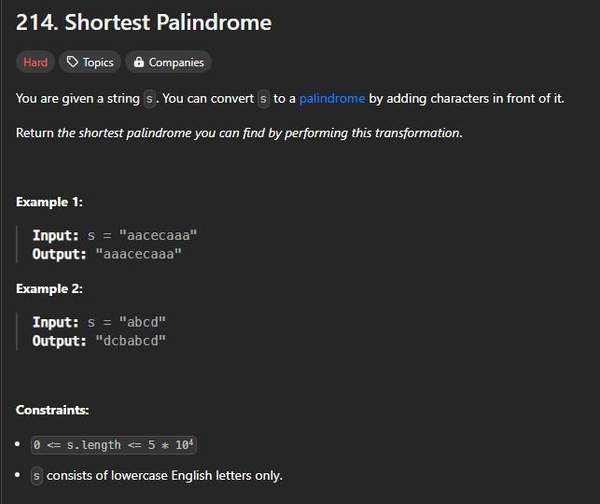Click the "214. Shortest Palindrome" title
The width and height of the screenshot is (600, 504).
(x=143, y=22)
